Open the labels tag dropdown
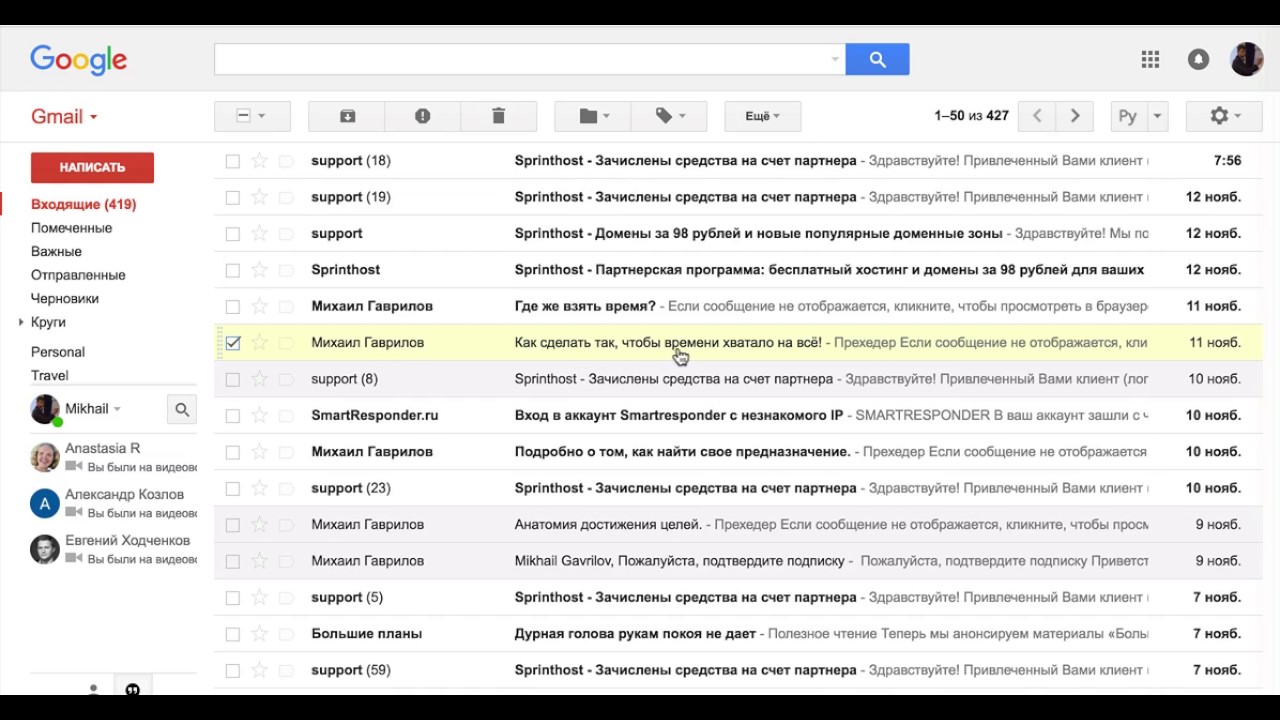The height and width of the screenshot is (720, 1280). point(669,116)
